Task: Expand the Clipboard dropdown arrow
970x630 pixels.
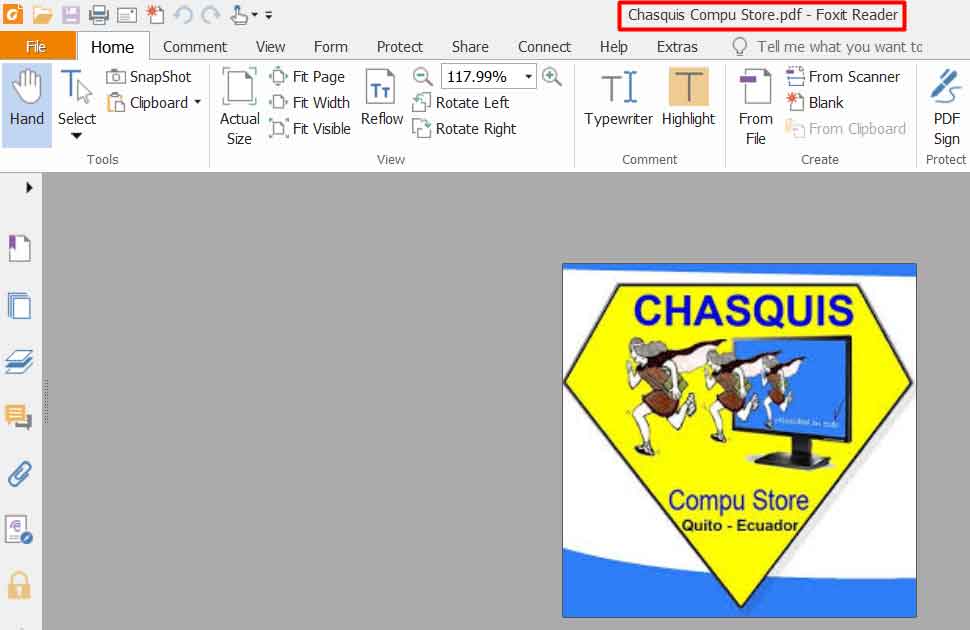Action: (198, 102)
